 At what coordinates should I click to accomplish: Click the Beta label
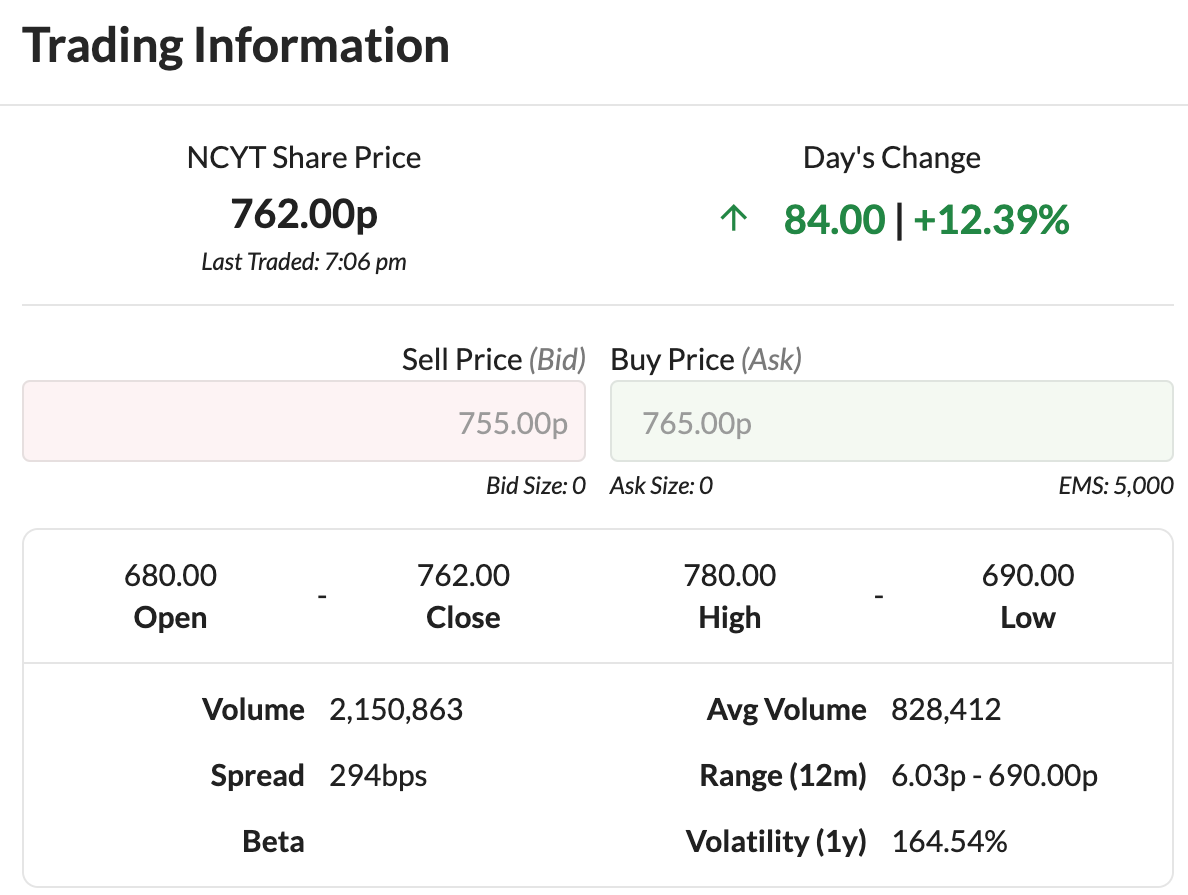coord(273,842)
